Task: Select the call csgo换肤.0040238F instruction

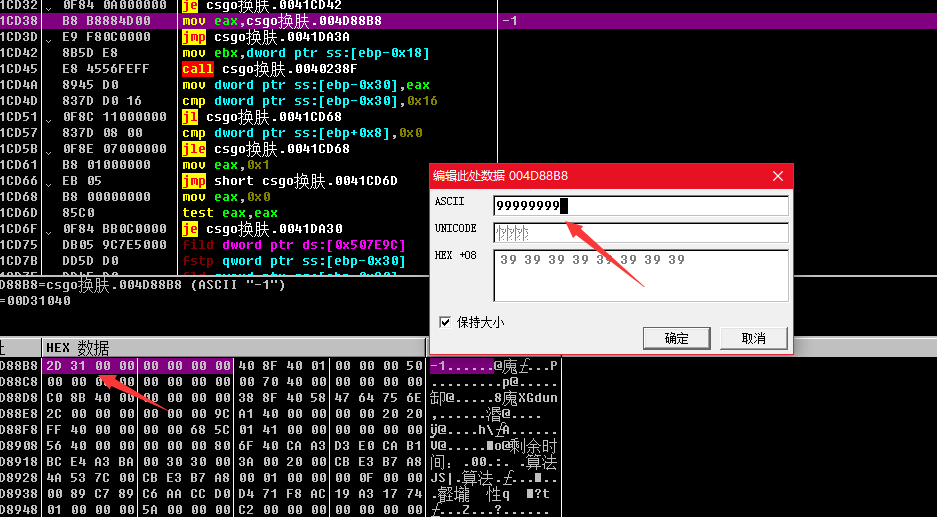Action: tap(270, 69)
